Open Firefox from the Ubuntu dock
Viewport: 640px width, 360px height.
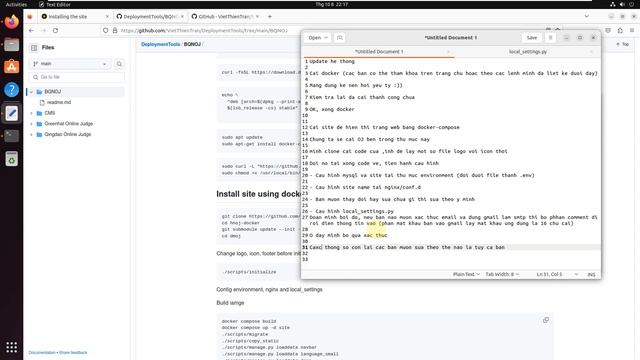11,22
